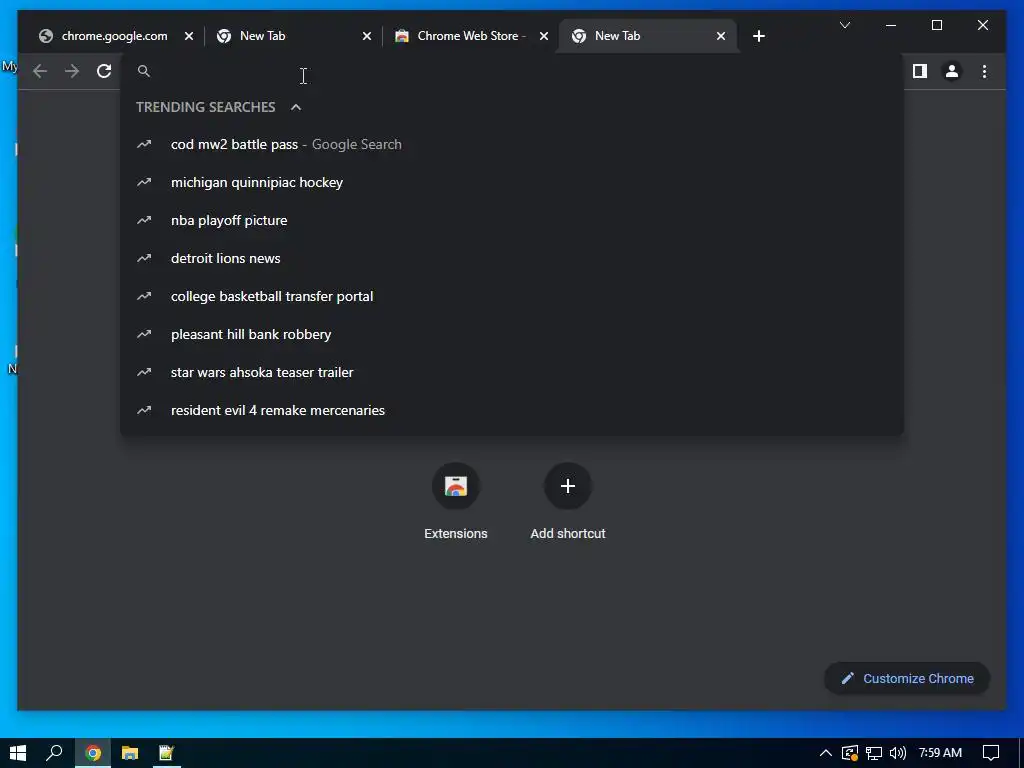1024x768 pixels.
Task: Go back using the back arrow
Action: pyautogui.click(x=40, y=71)
